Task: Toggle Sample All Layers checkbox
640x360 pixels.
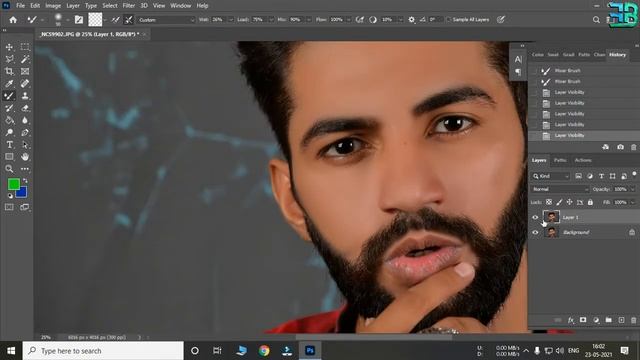Action: (x=449, y=20)
